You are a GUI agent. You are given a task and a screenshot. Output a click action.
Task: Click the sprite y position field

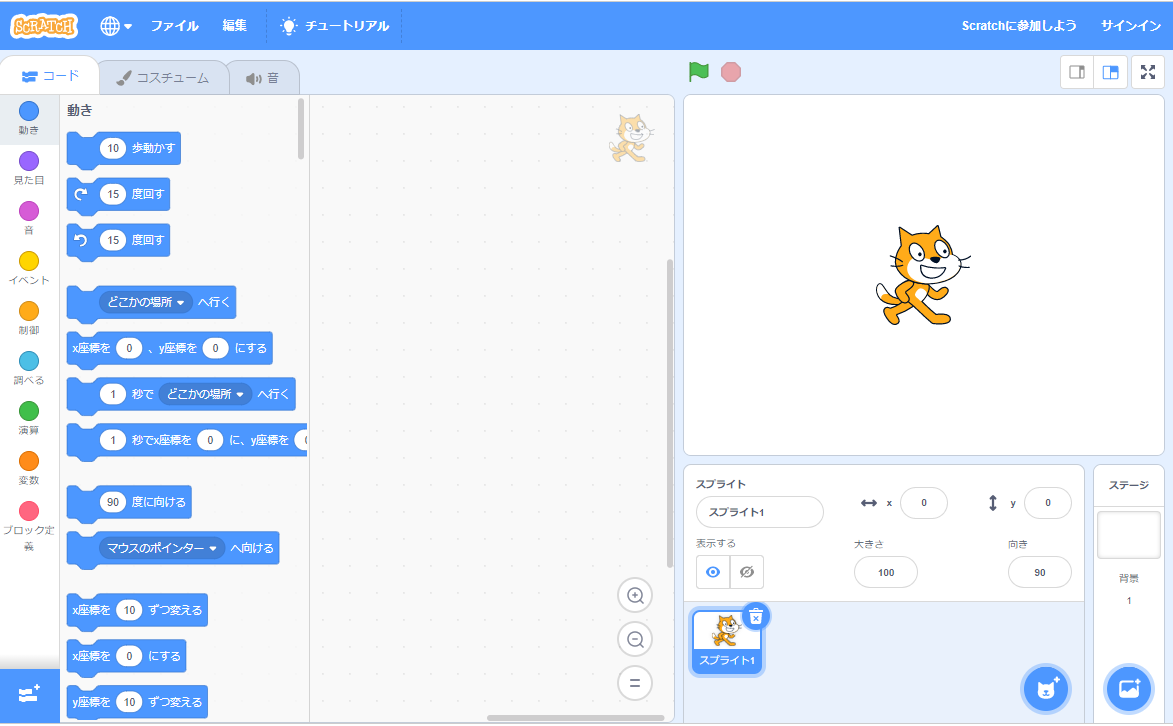pyautogui.click(x=1047, y=503)
